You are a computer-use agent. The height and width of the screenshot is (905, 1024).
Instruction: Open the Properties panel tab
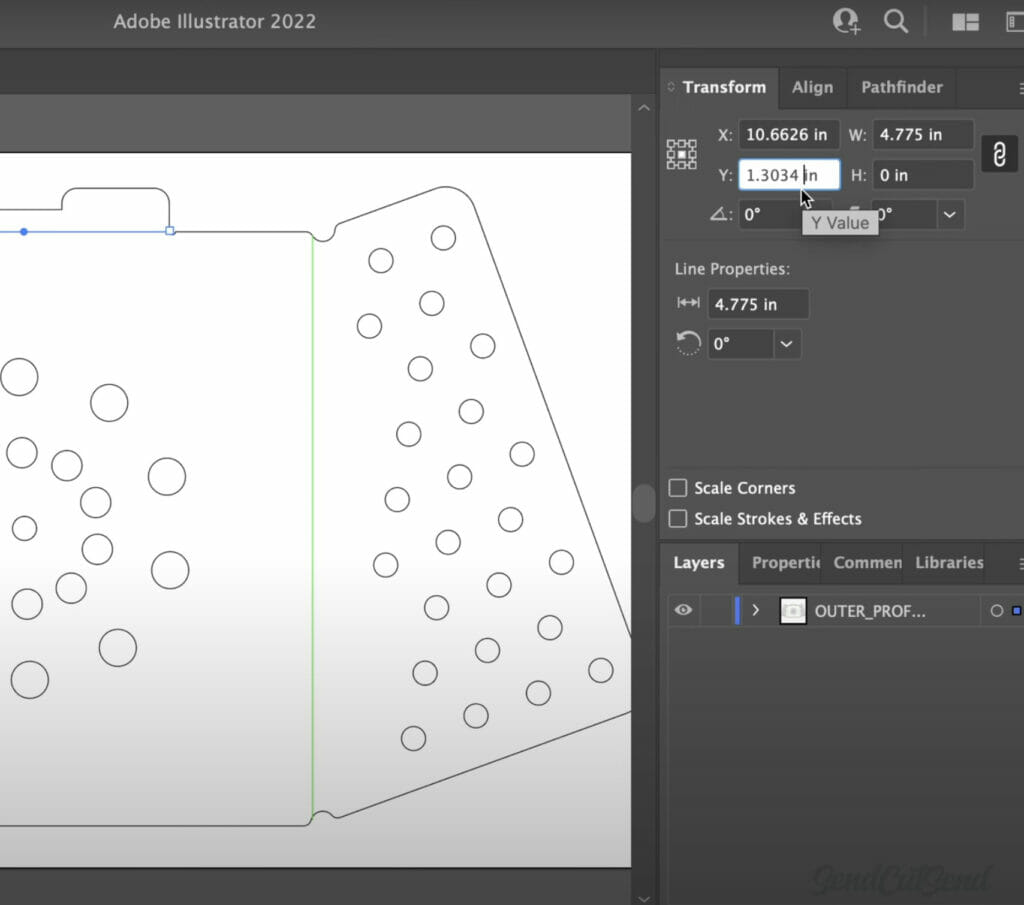click(x=785, y=563)
